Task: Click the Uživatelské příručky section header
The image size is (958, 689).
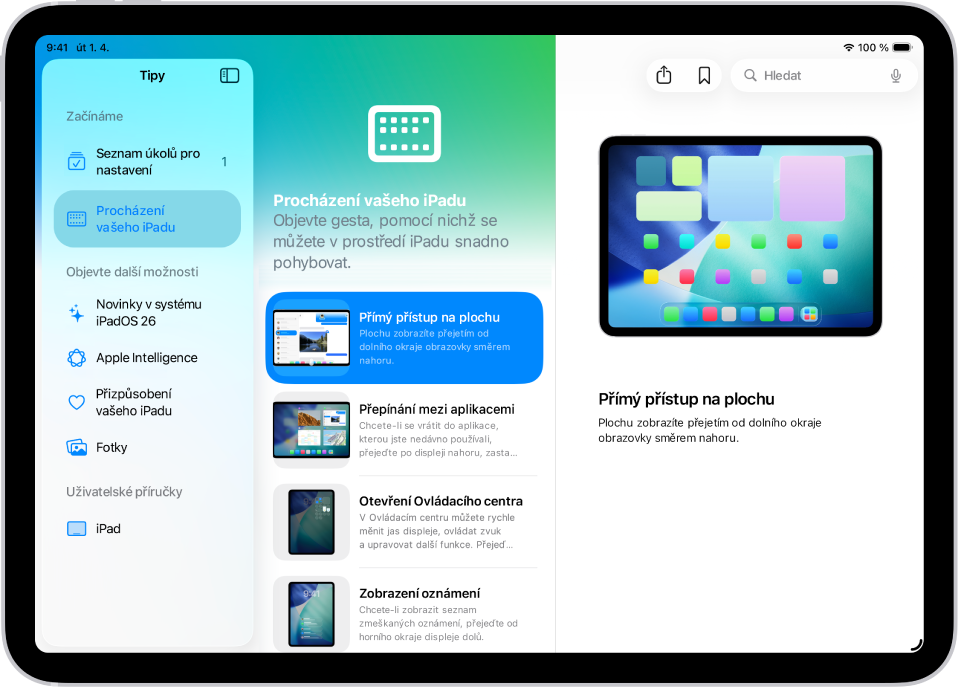Action: (124, 492)
